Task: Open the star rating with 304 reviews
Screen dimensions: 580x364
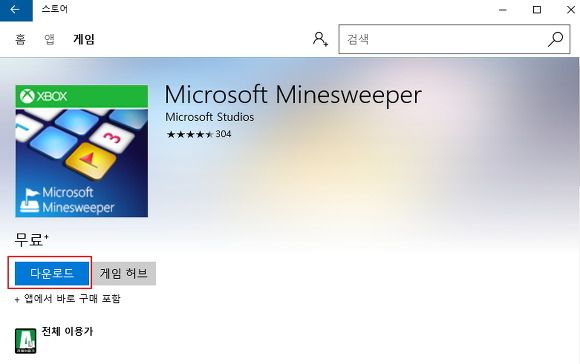Action: click(x=199, y=134)
